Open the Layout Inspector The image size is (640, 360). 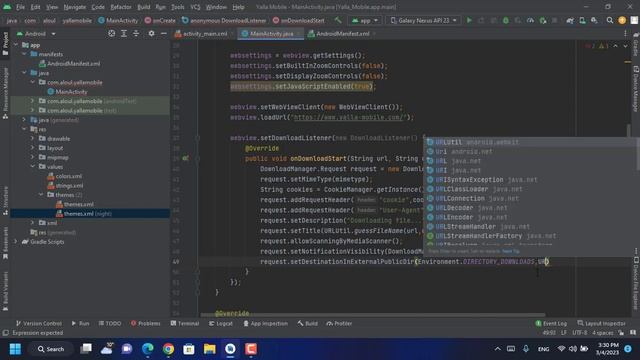click(601, 323)
